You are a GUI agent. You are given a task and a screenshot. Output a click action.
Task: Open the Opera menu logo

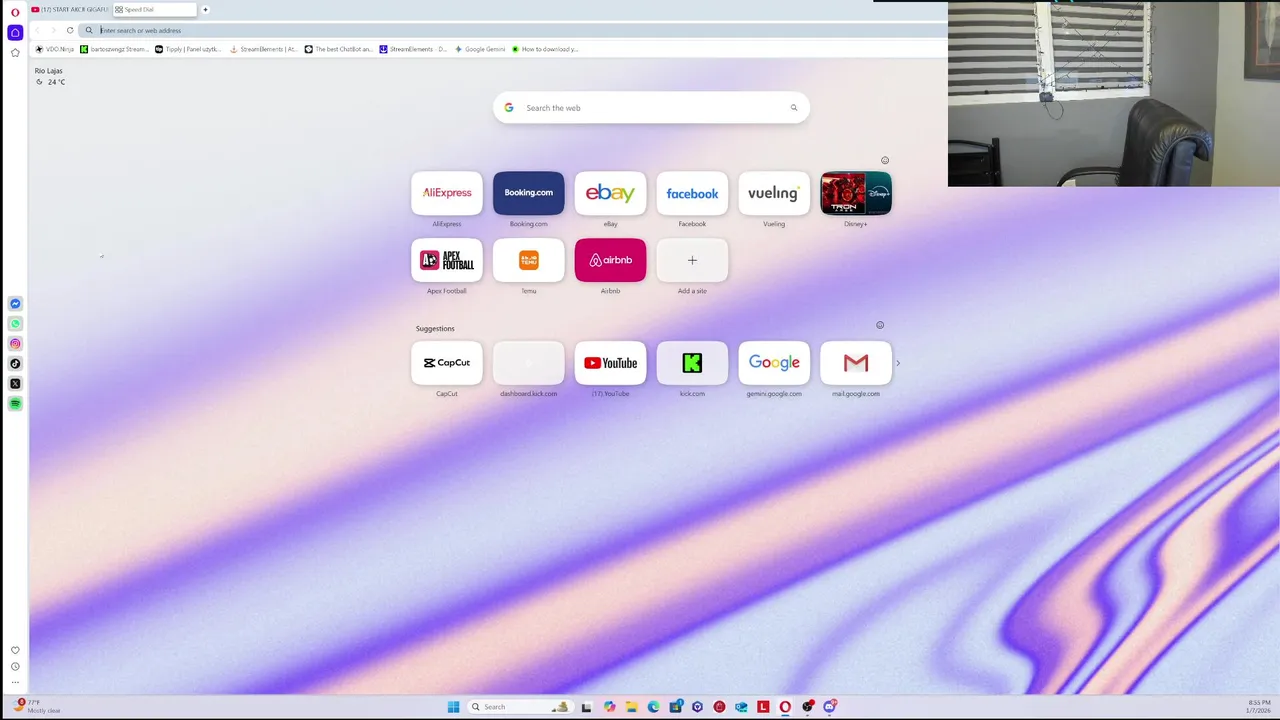point(15,12)
